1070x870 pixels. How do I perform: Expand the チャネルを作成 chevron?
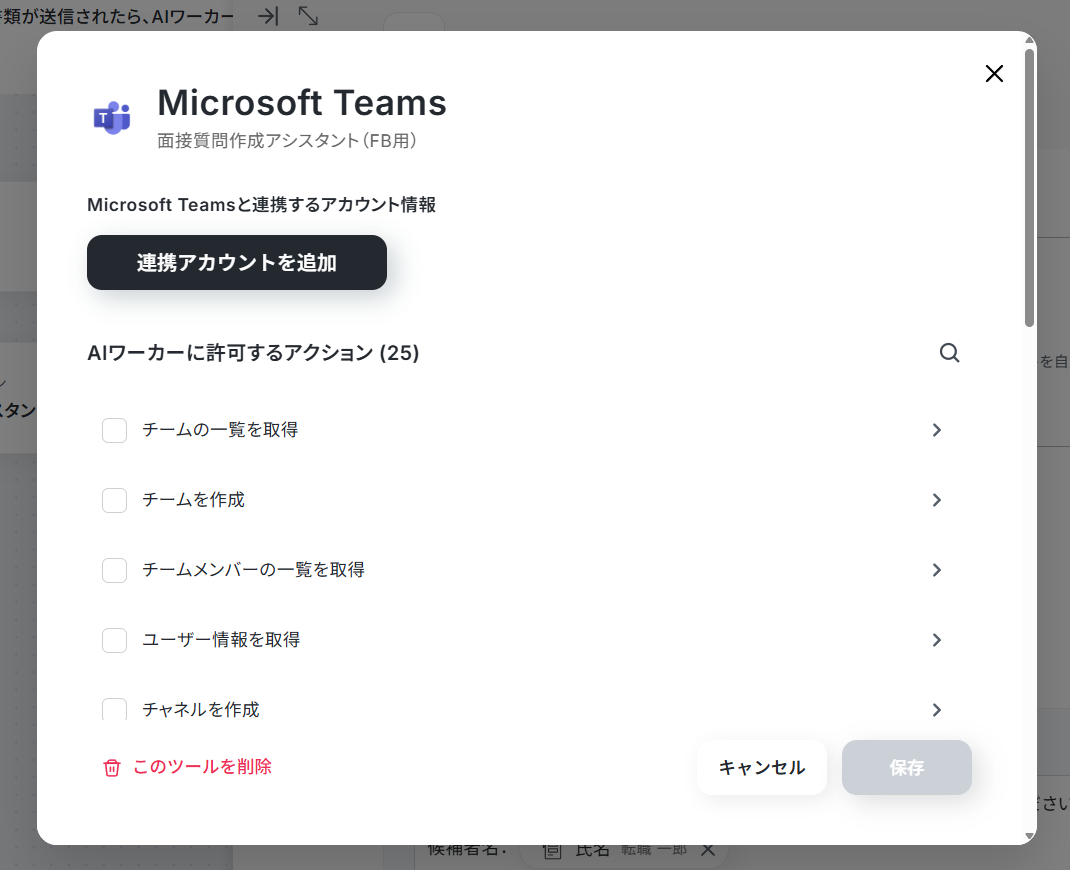937,710
